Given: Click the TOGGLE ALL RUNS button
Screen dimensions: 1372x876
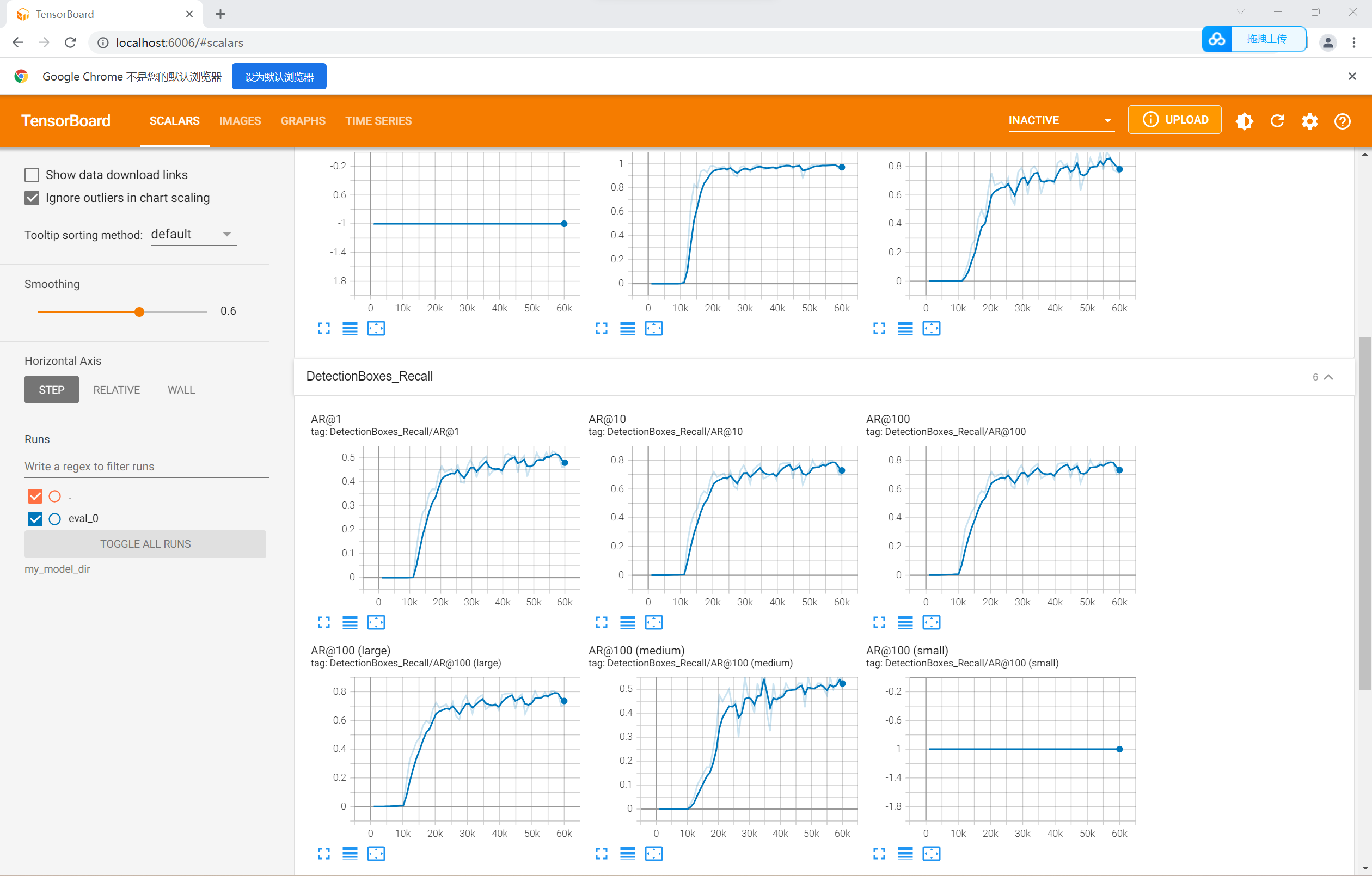Looking at the screenshot, I should (145, 544).
